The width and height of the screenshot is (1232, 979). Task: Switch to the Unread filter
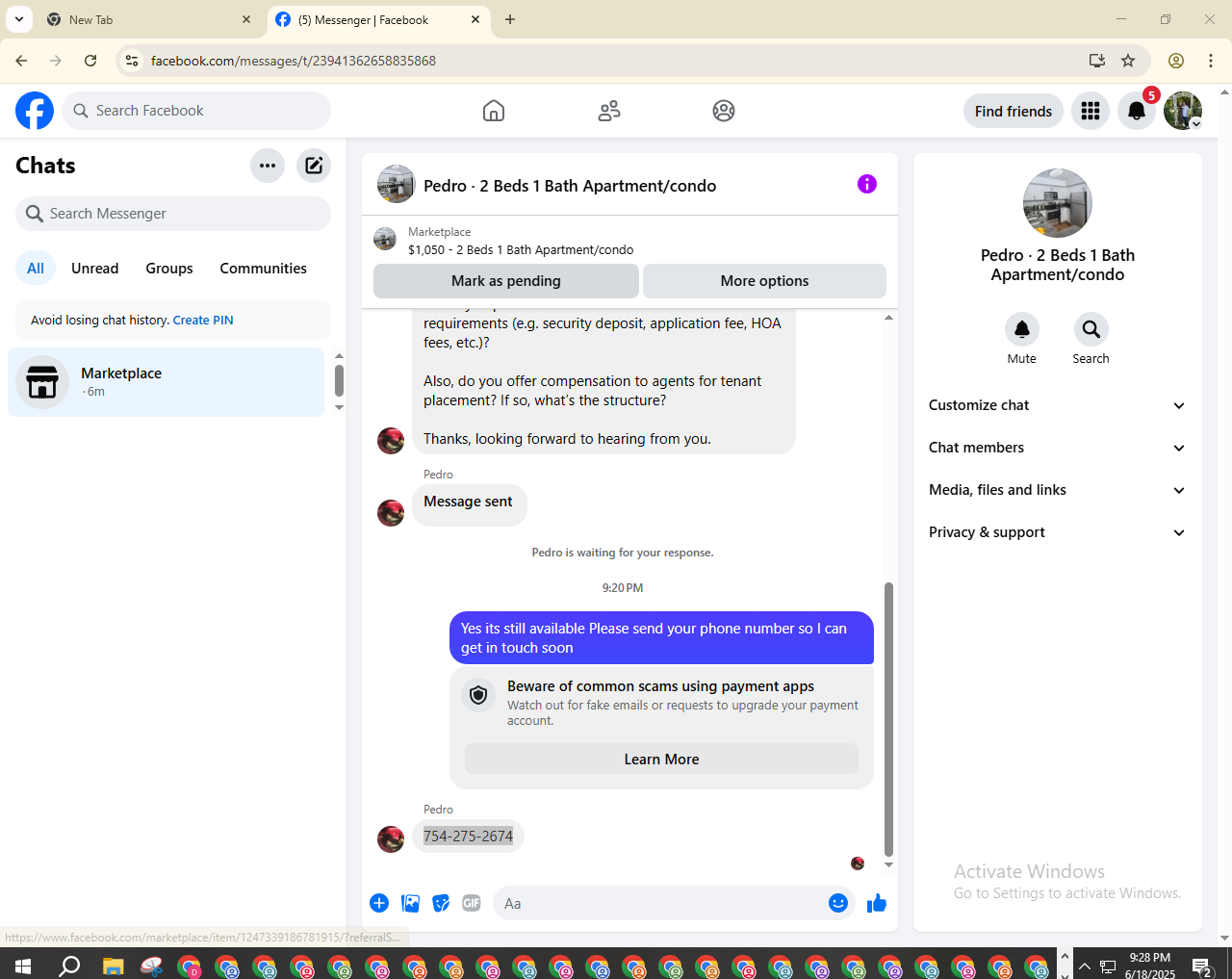point(95,269)
